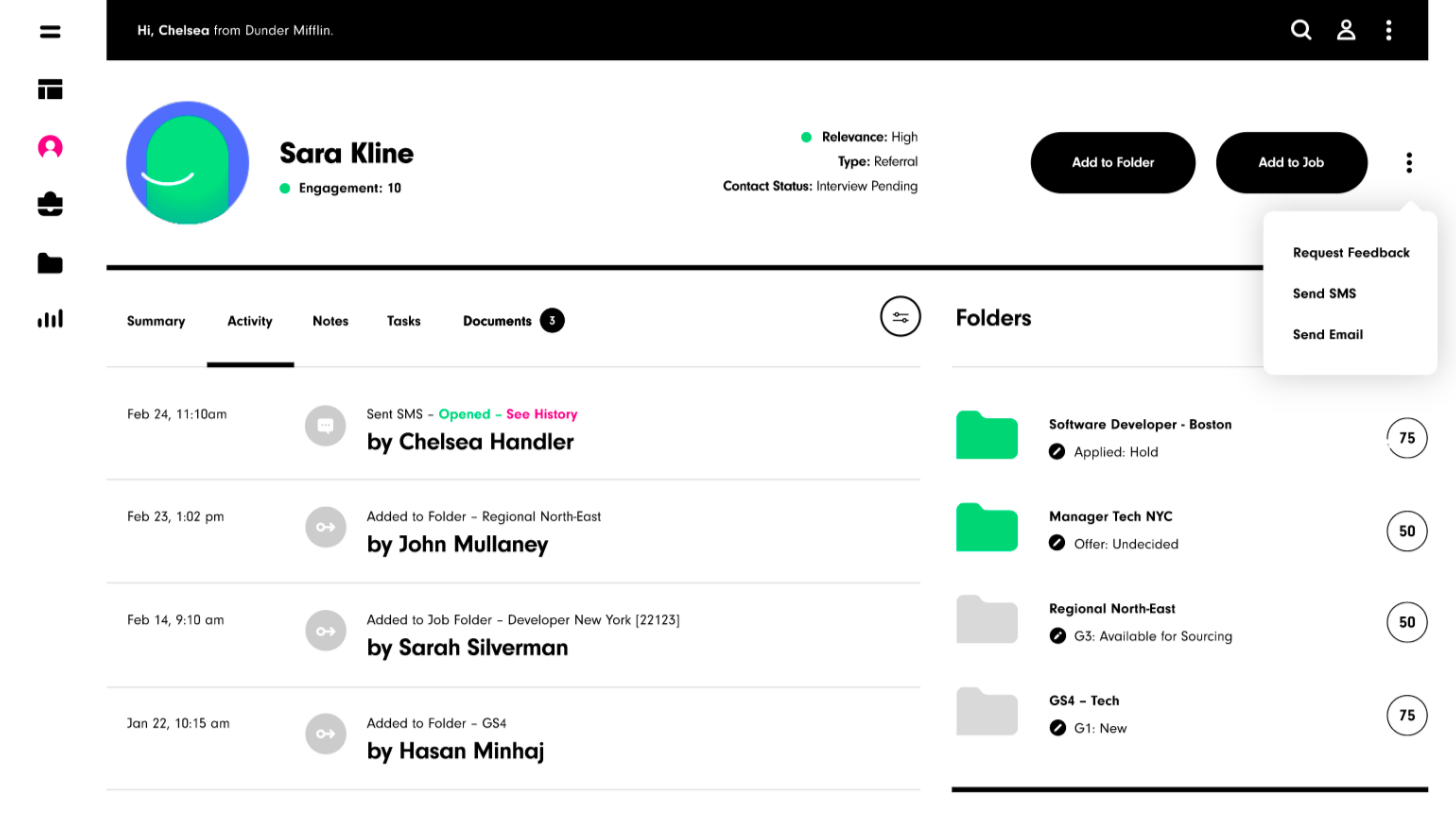Click the Add to Folder button

point(1113,162)
